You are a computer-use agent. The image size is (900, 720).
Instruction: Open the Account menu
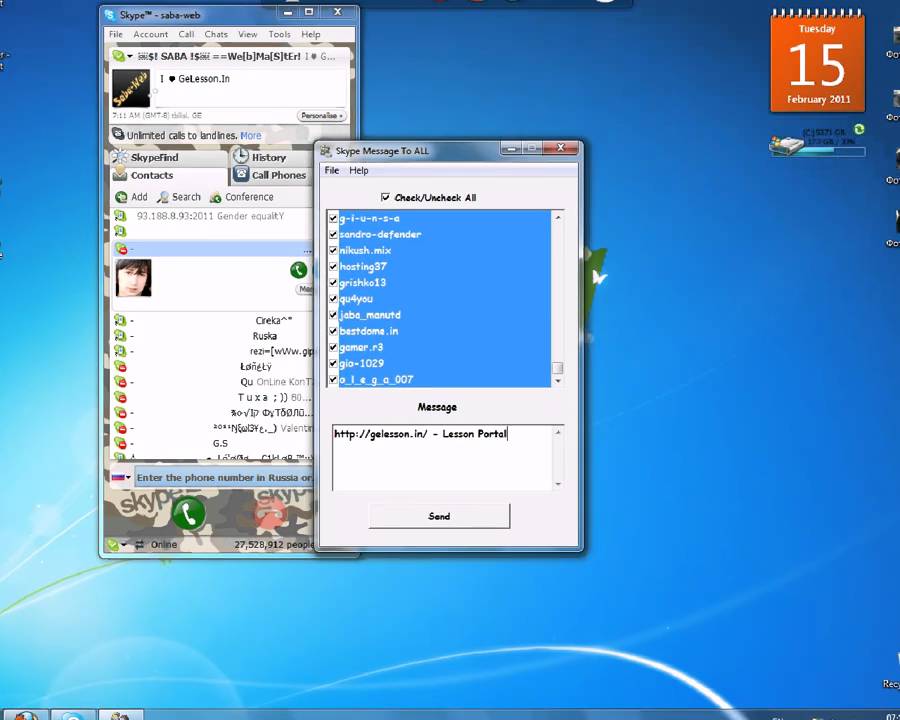click(x=150, y=34)
